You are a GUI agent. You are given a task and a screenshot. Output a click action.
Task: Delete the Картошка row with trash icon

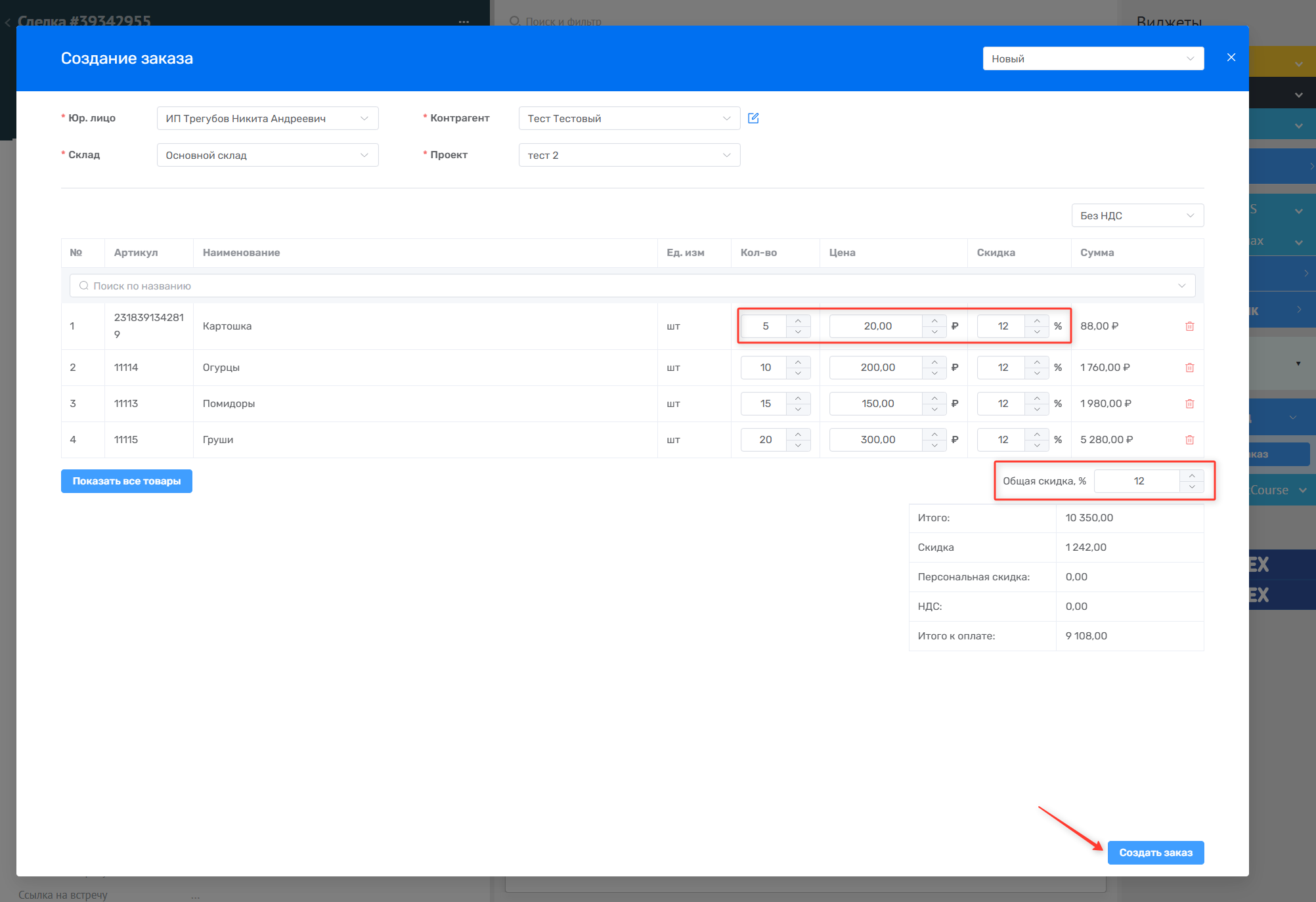[x=1189, y=326]
